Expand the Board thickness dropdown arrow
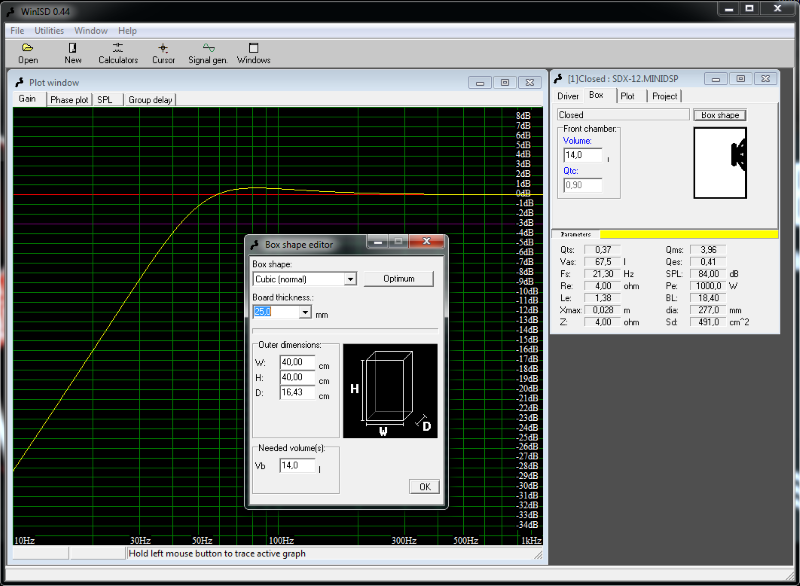Image resolution: width=800 pixels, height=586 pixels. point(305,312)
